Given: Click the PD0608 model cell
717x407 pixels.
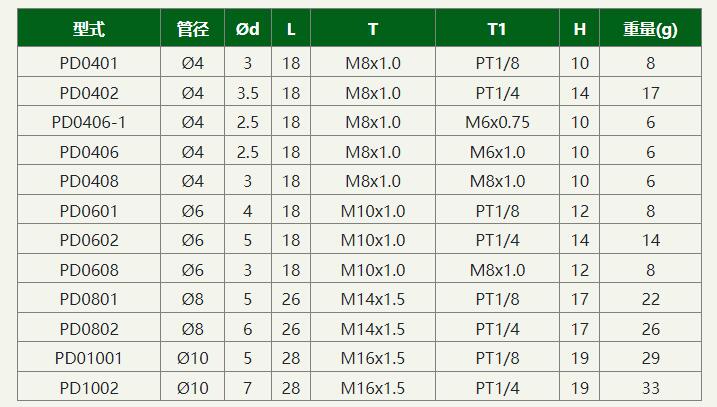Looking at the screenshot, I should pyautogui.click(x=89, y=270).
